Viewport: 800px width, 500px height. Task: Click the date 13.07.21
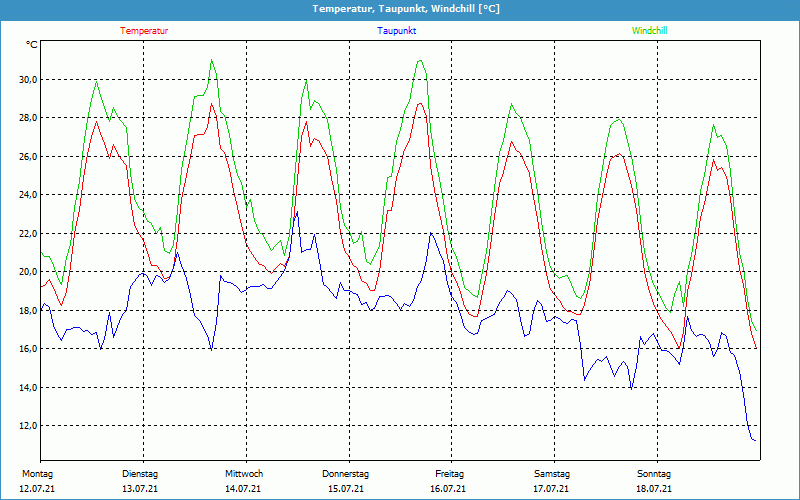[x=140, y=489]
